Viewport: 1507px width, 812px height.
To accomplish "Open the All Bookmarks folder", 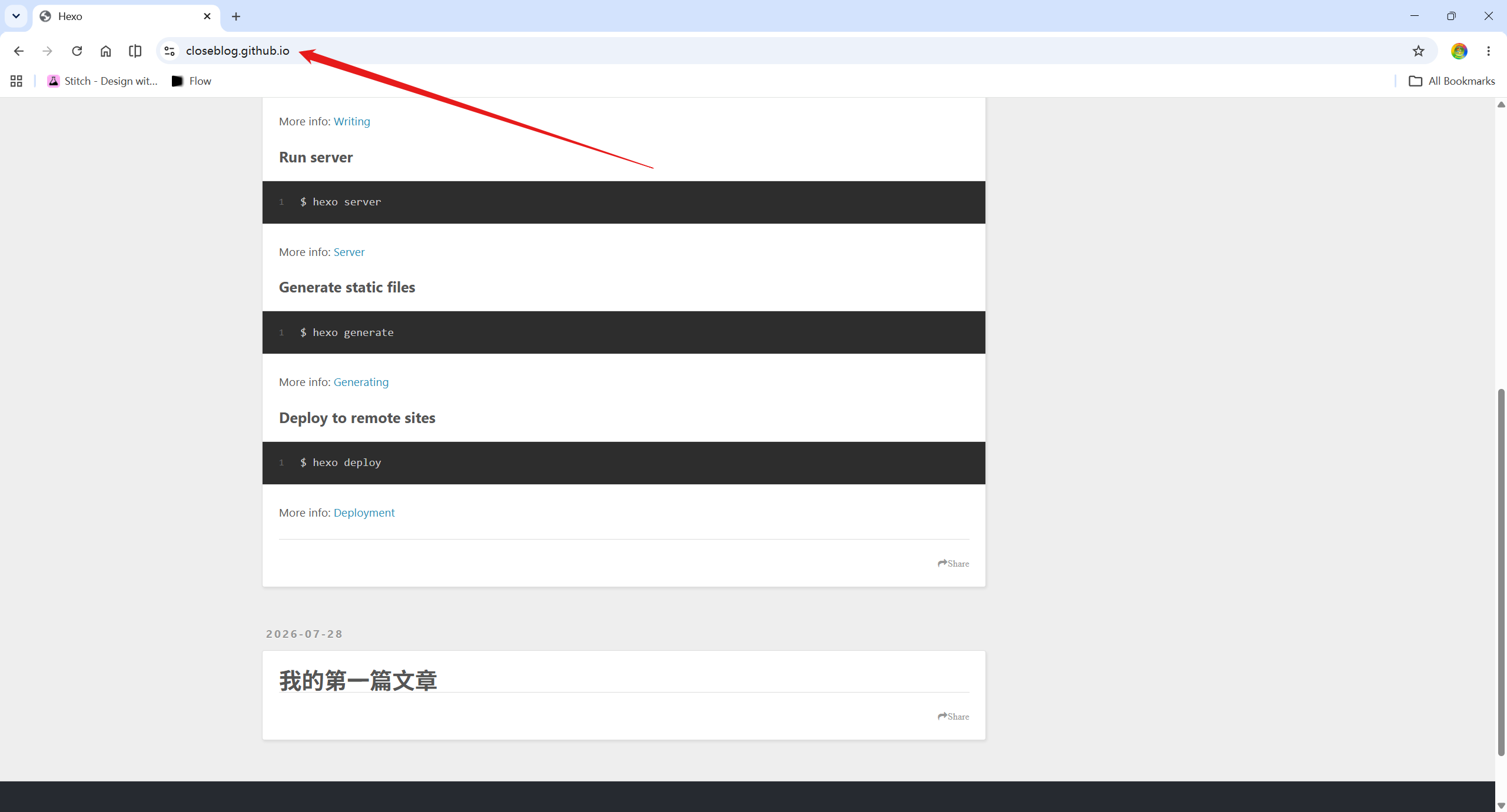I will [1452, 81].
